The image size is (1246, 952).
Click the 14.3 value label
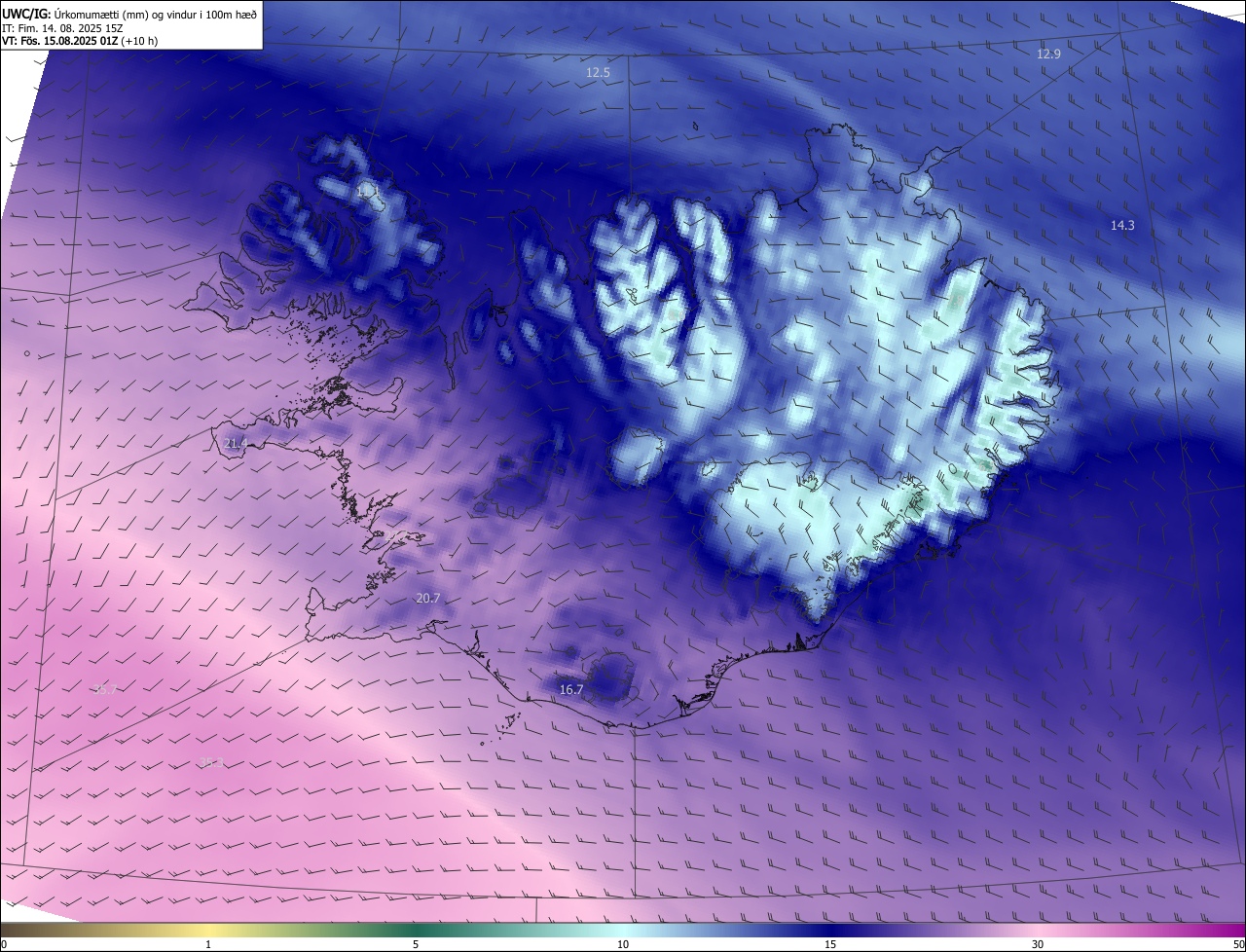1122,225
